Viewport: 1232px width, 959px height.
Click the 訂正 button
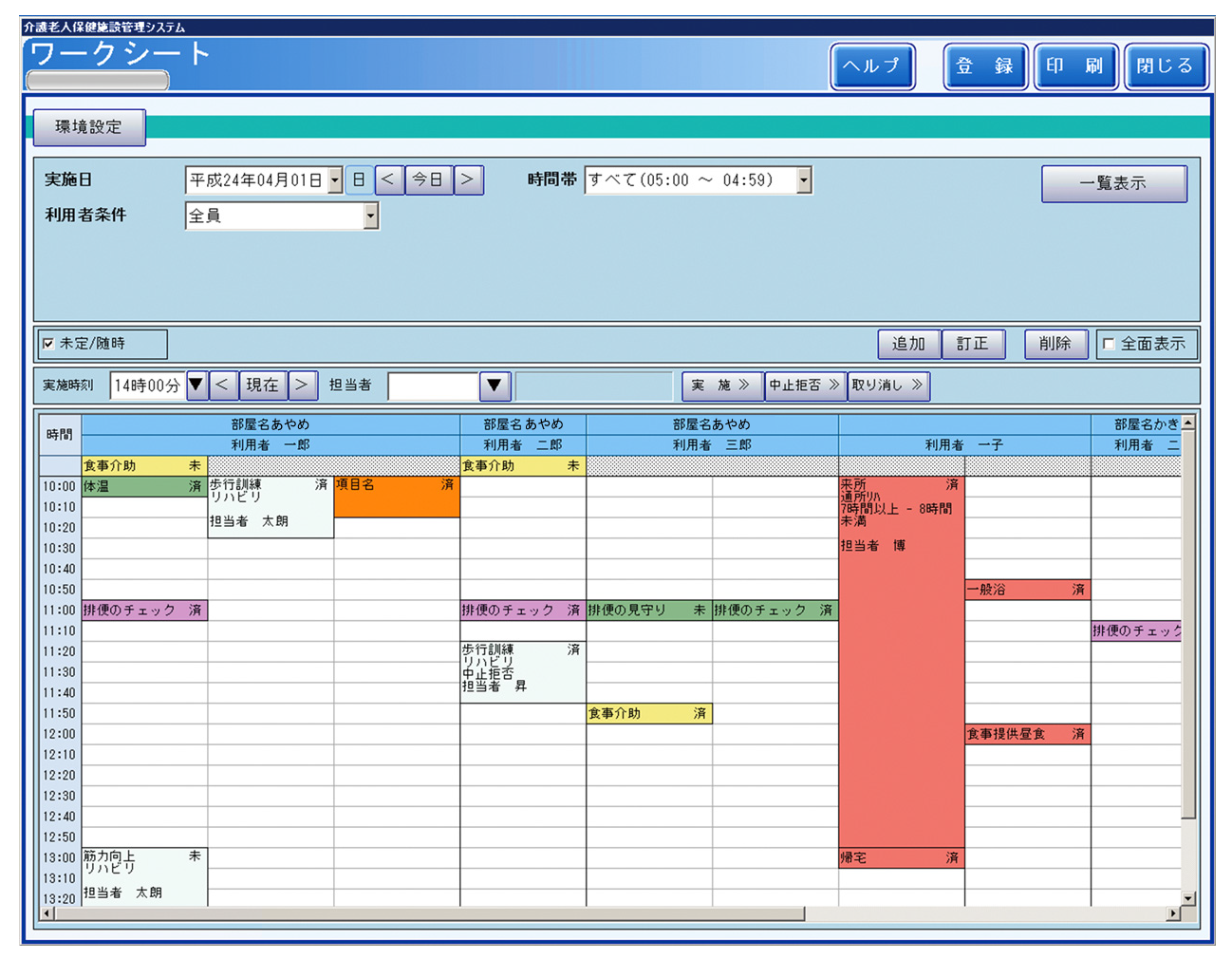(x=972, y=344)
